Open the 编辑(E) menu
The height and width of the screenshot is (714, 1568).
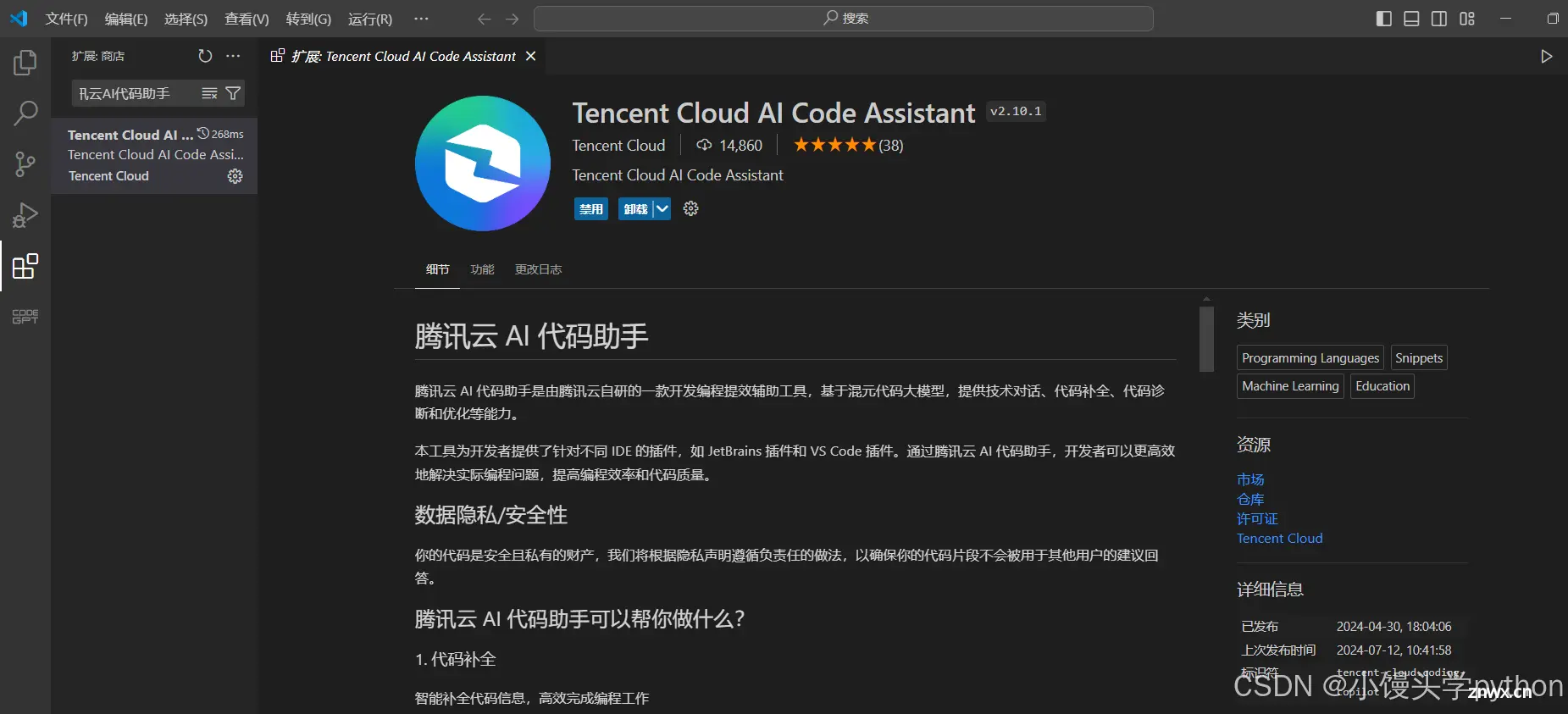click(x=126, y=19)
